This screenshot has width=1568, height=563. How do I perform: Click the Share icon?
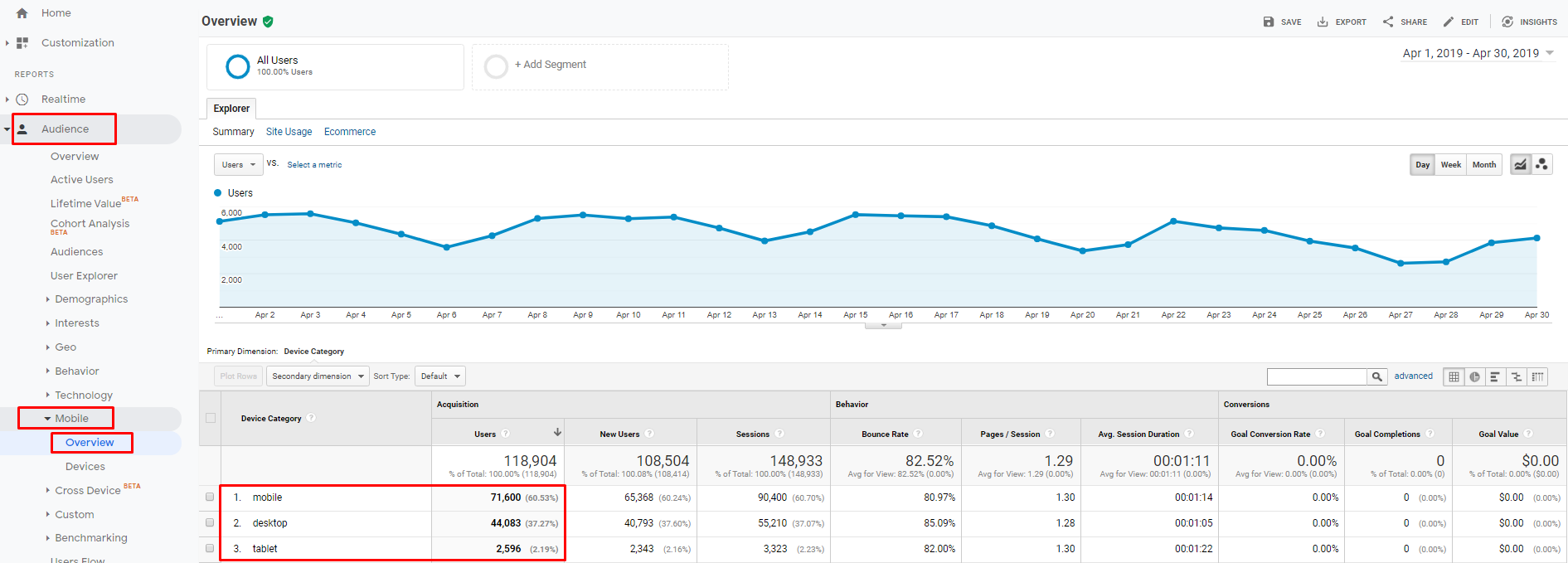[1388, 22]
